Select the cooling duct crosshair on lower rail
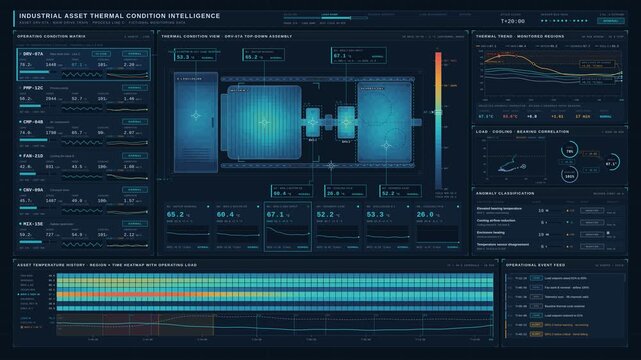Image resolution: width=641 pixels, height=360 pixels. [331, 165]
